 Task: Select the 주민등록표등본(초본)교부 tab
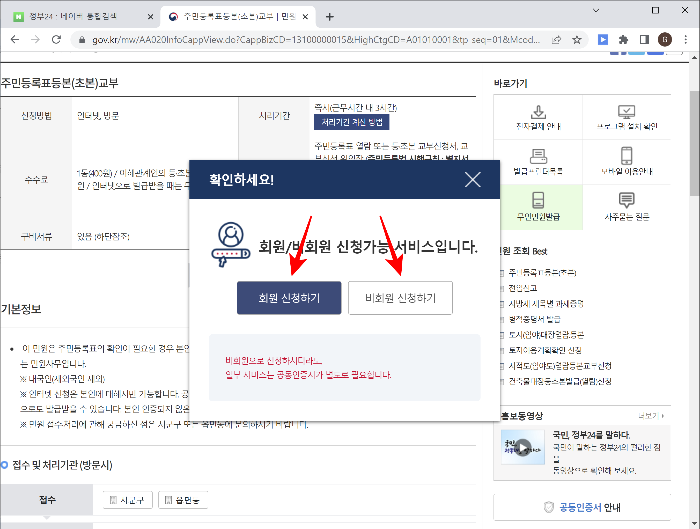tap(238, 17)
